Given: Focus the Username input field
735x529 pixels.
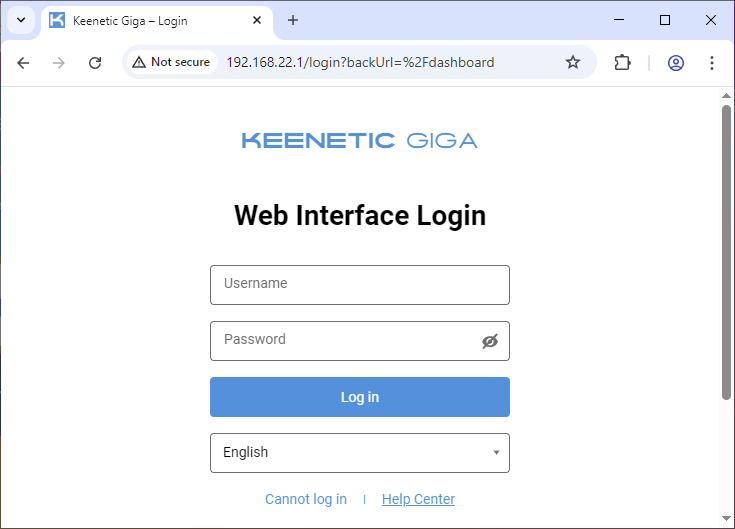Looking at the screenshot, I should coord(359,285).
